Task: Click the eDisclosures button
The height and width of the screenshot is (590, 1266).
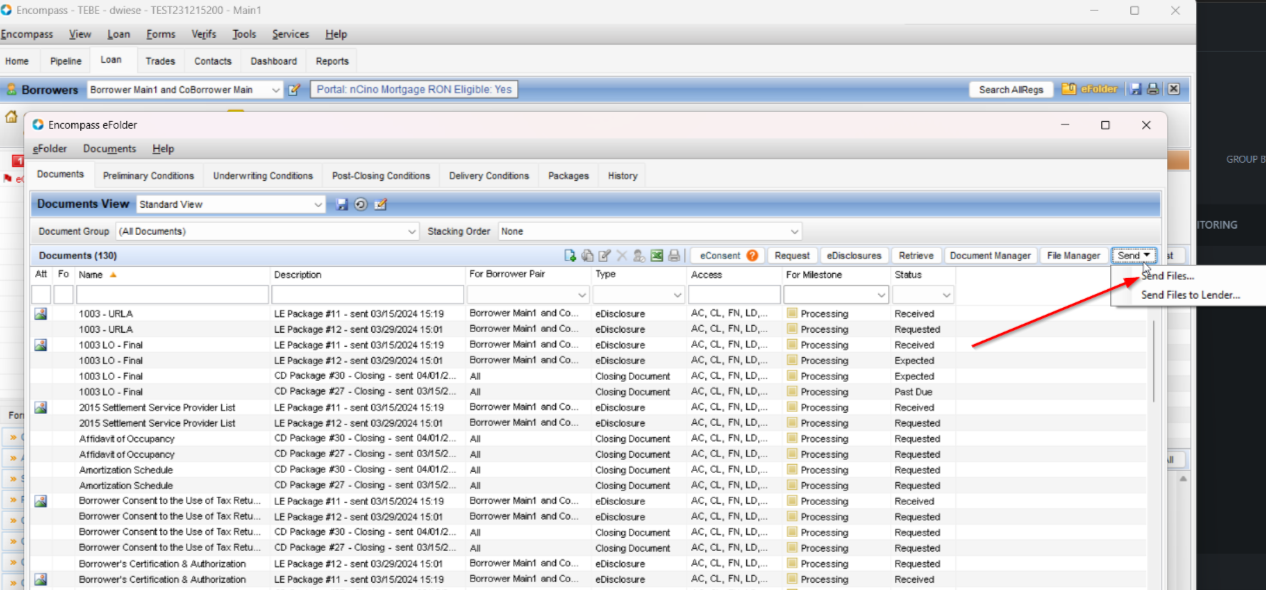Action: click(x=853, y=256)
